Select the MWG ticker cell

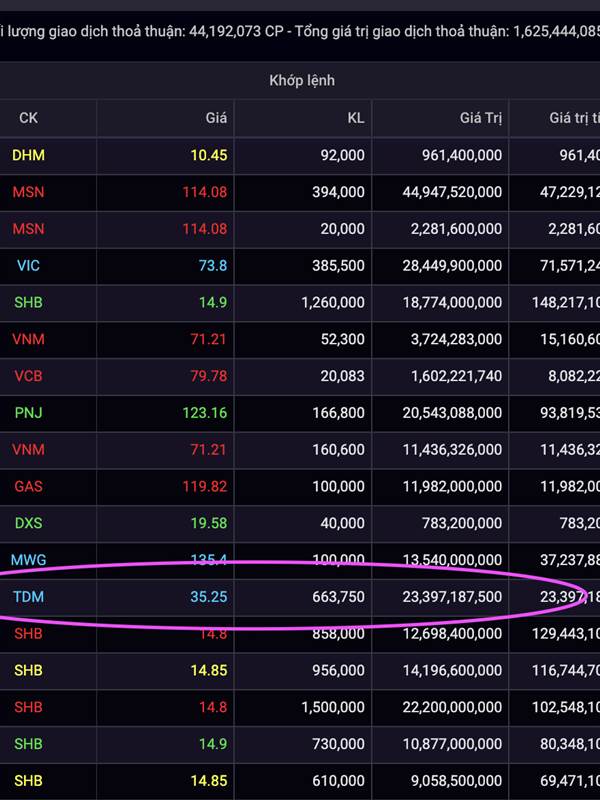[x=29, y=559]
